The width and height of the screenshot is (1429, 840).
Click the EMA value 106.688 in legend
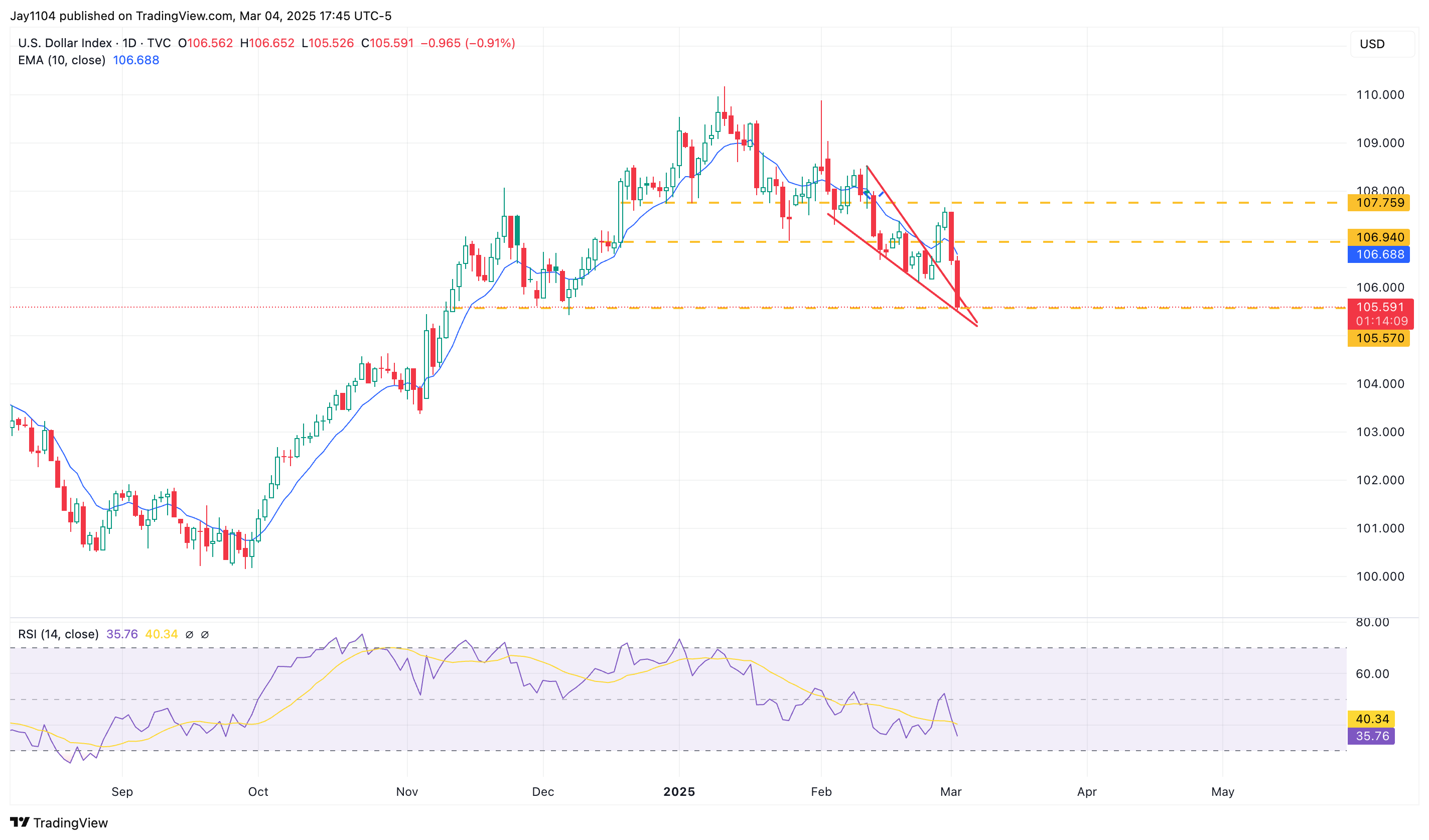point(136,60)
